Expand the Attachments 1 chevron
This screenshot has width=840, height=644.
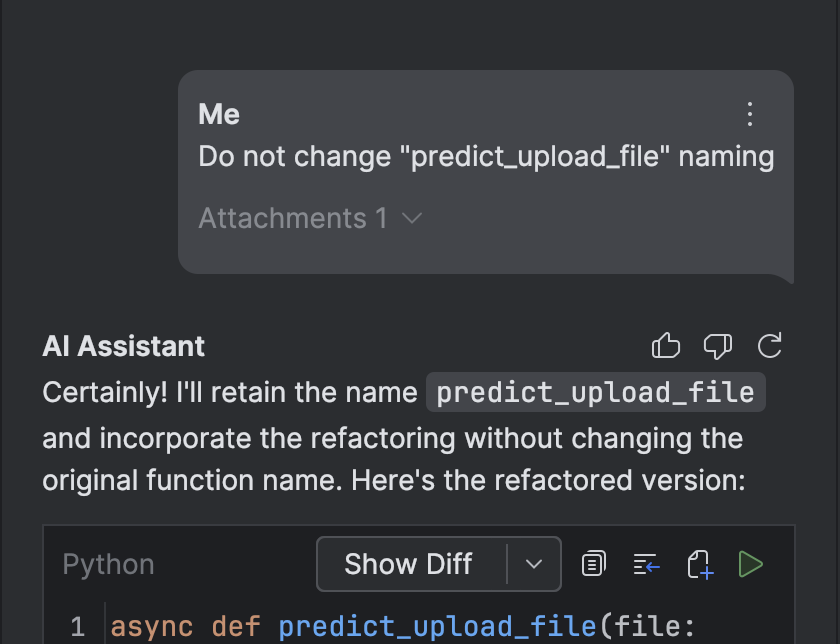coord(412,219)
